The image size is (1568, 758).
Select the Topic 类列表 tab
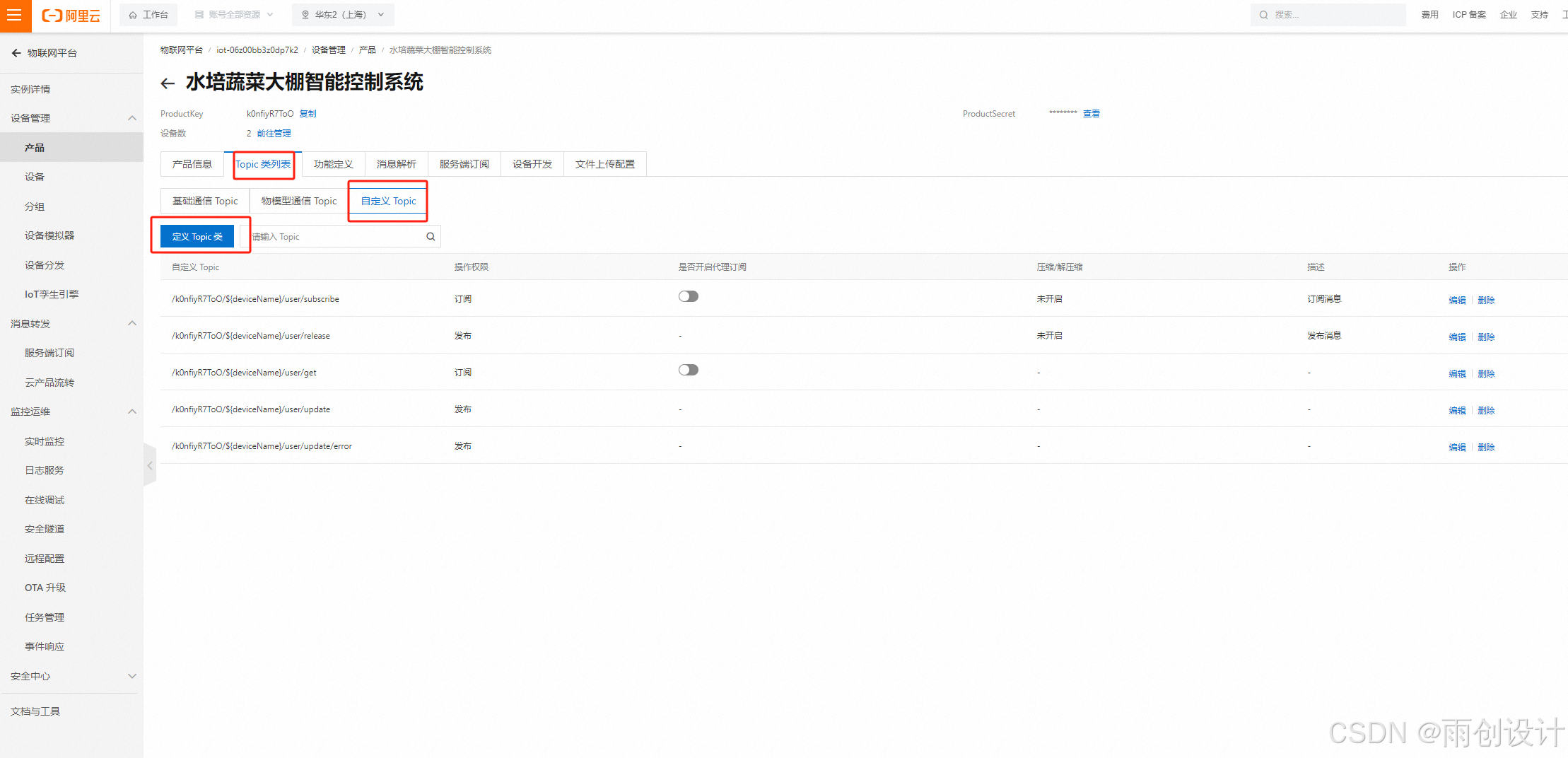pyautogui.click(x=263, y=164)
